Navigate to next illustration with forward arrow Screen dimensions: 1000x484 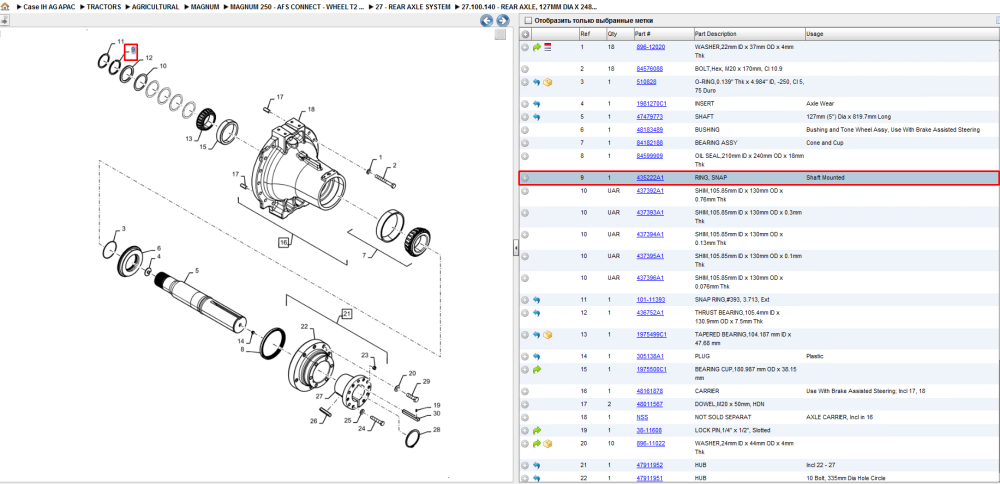coord(503,20)
